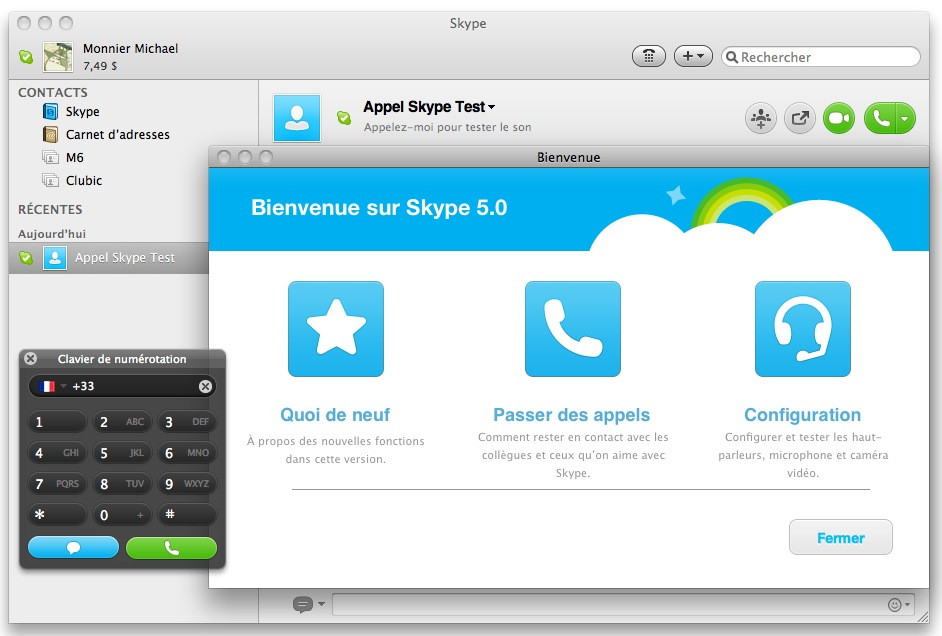
Task: Click dial pad key 6 MNO
Action: coord(187,453)
